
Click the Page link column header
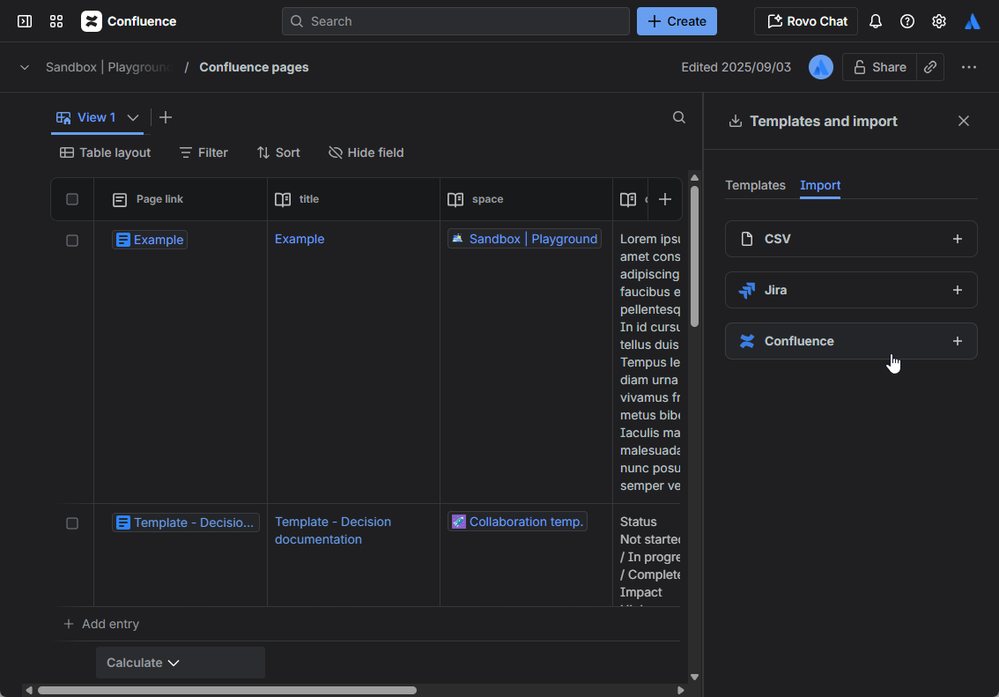(180, 199)
